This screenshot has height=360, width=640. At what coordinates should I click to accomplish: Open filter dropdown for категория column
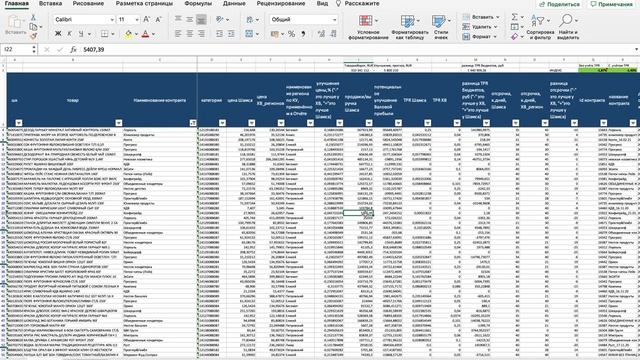(222, 122)
